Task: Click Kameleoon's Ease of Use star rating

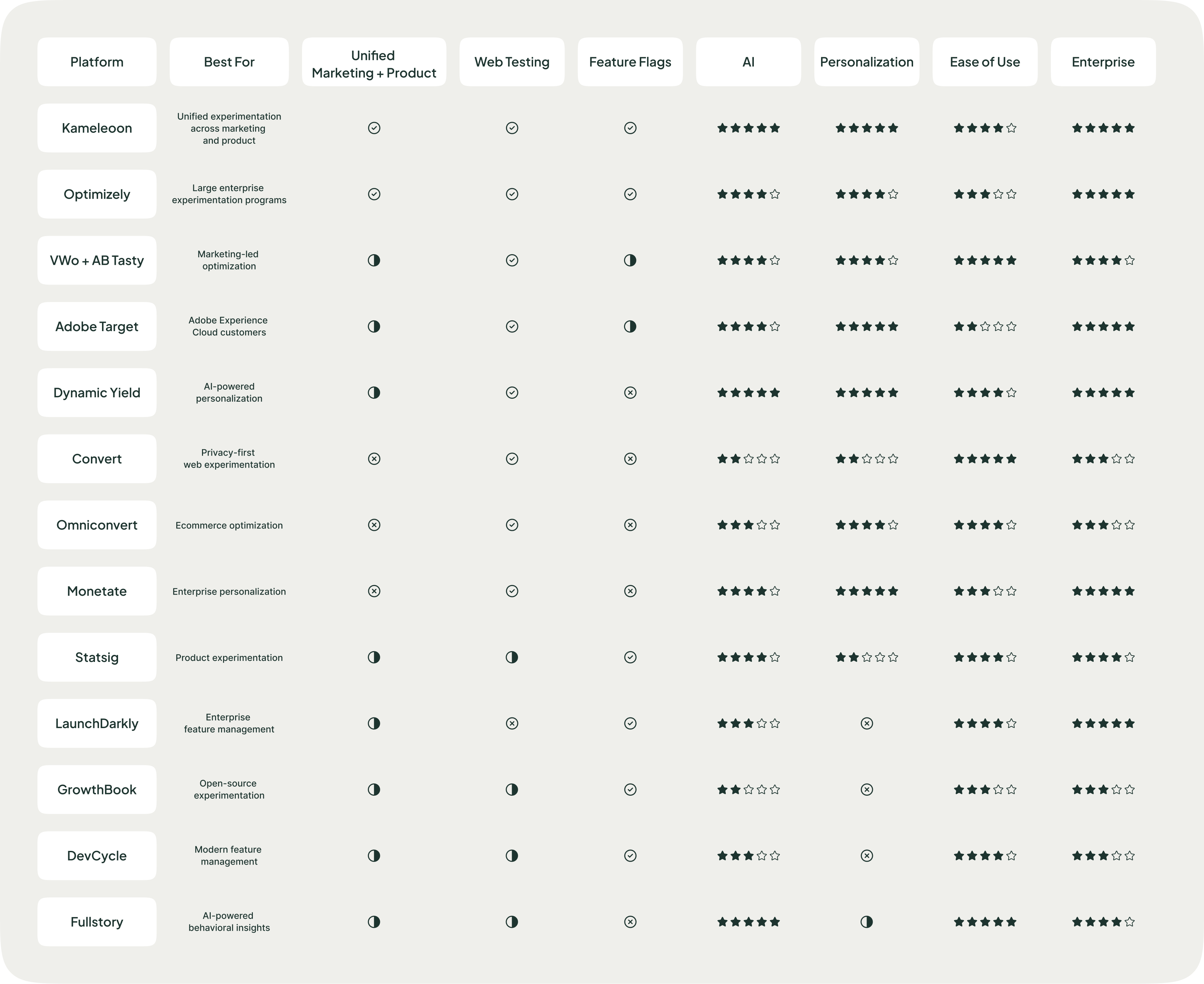Action: pyautogui.click(x=985, y=128)
